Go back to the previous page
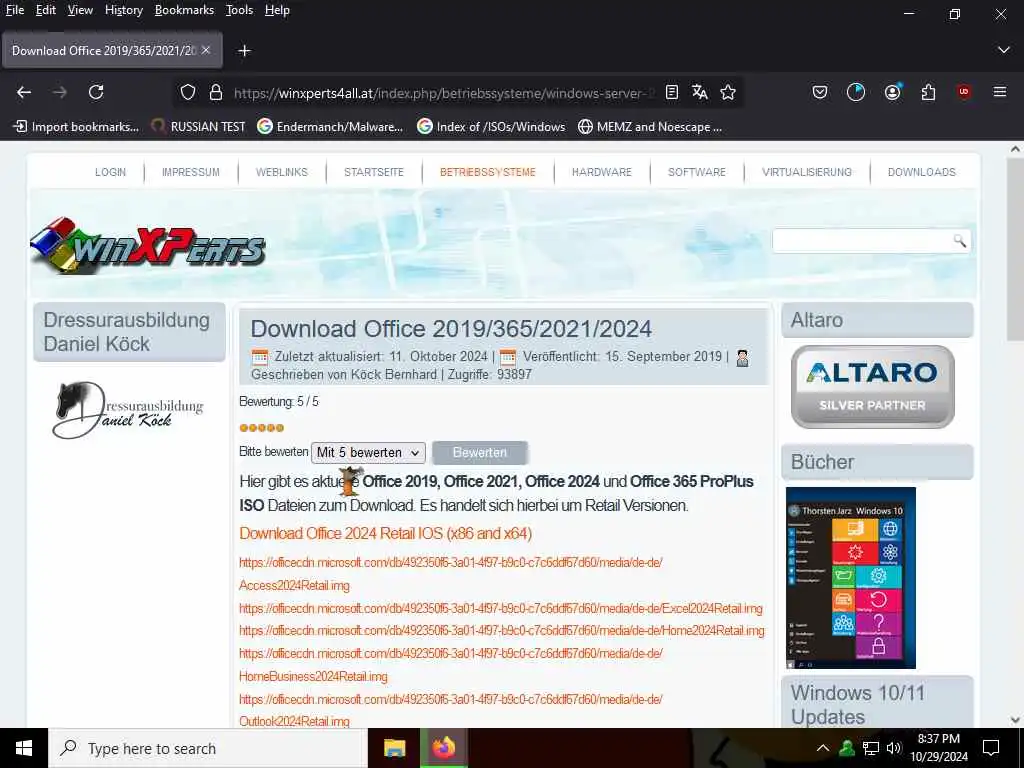The width and height of the screenshot is (1024, 768). [x=24, y=92]
